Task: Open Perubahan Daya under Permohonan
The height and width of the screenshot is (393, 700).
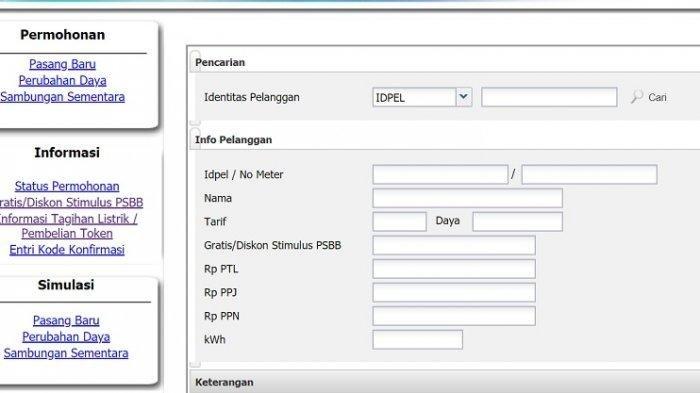Action: point(62,81)
